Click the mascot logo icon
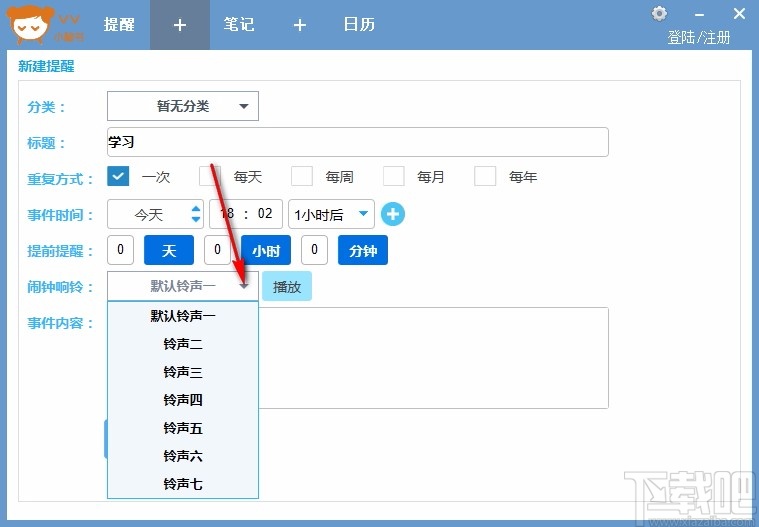This screenshot has width=759, height=527. click(30, 24)
